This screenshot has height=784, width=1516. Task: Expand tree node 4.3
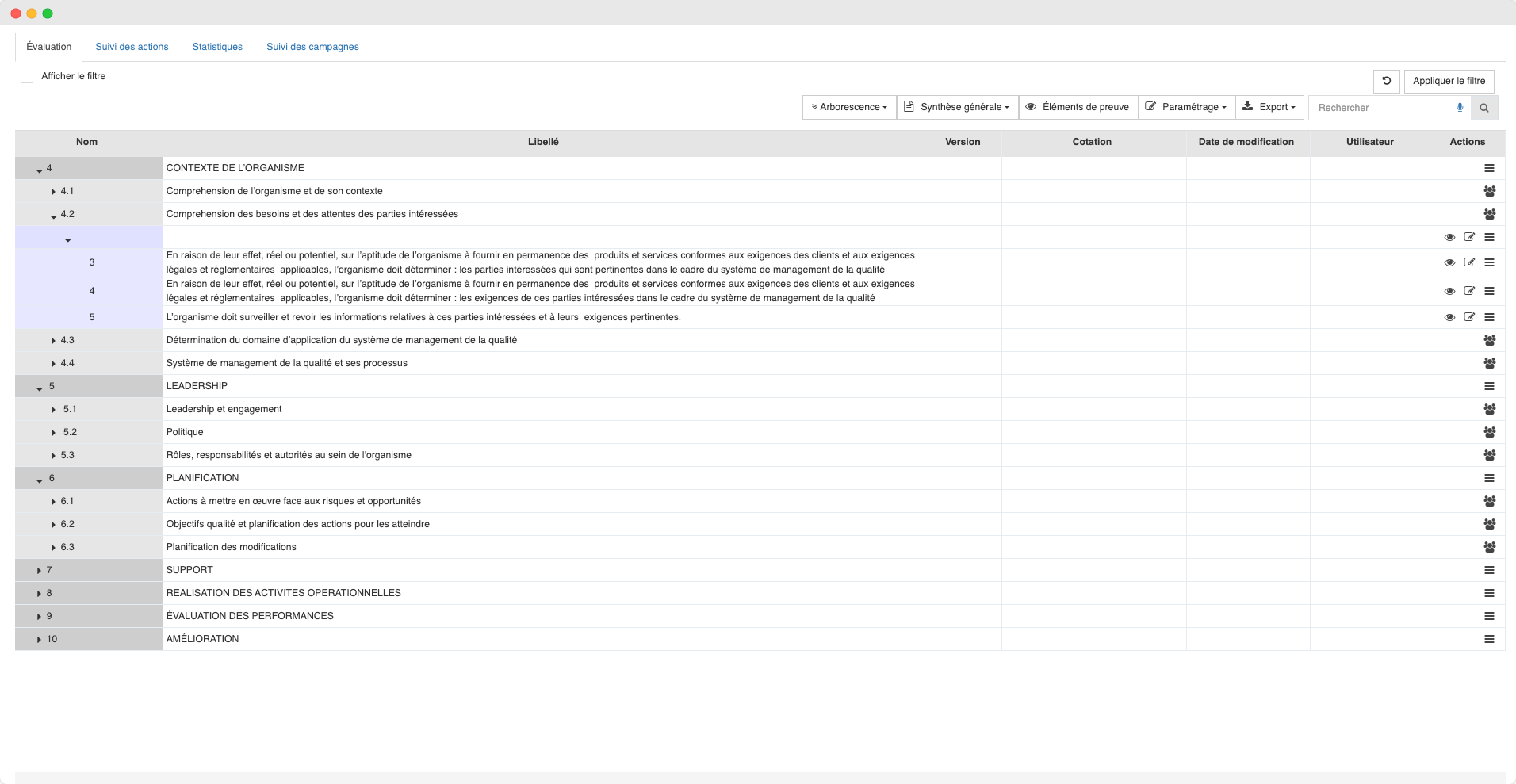coord(53,341)
